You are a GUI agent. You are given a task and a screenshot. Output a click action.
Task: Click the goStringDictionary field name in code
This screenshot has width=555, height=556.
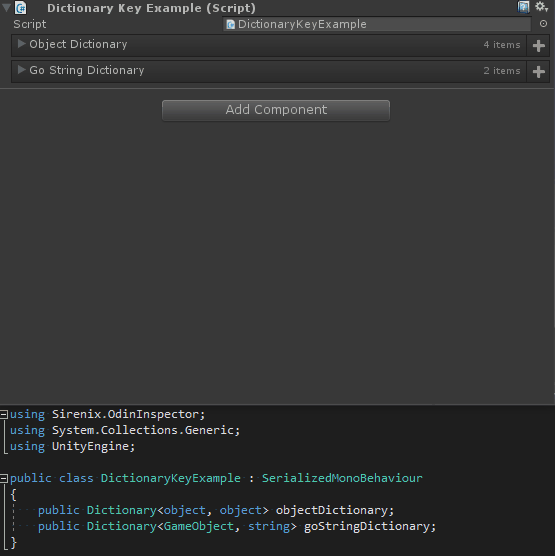point(367,526)
